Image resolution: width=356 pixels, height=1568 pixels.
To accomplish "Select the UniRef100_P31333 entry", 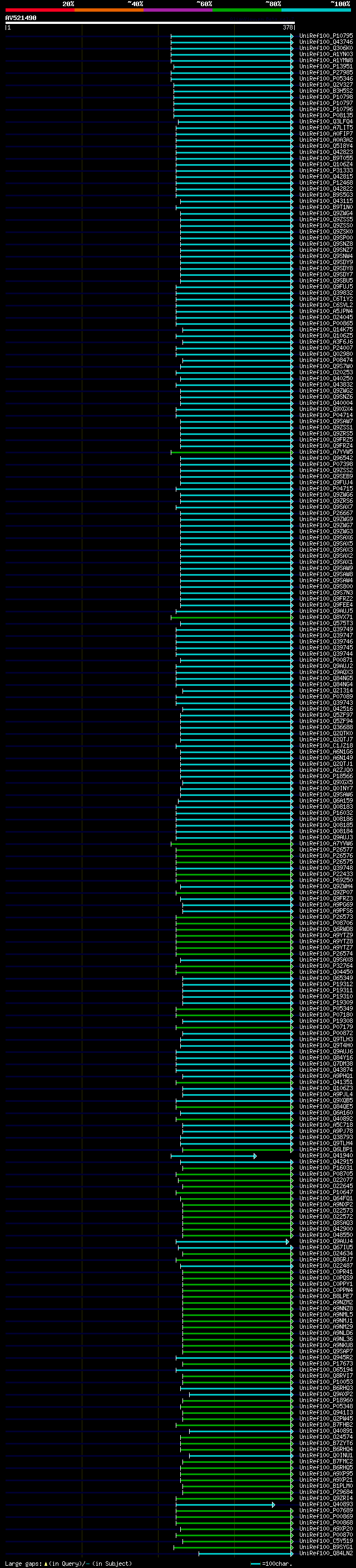I will click(326, 170).
